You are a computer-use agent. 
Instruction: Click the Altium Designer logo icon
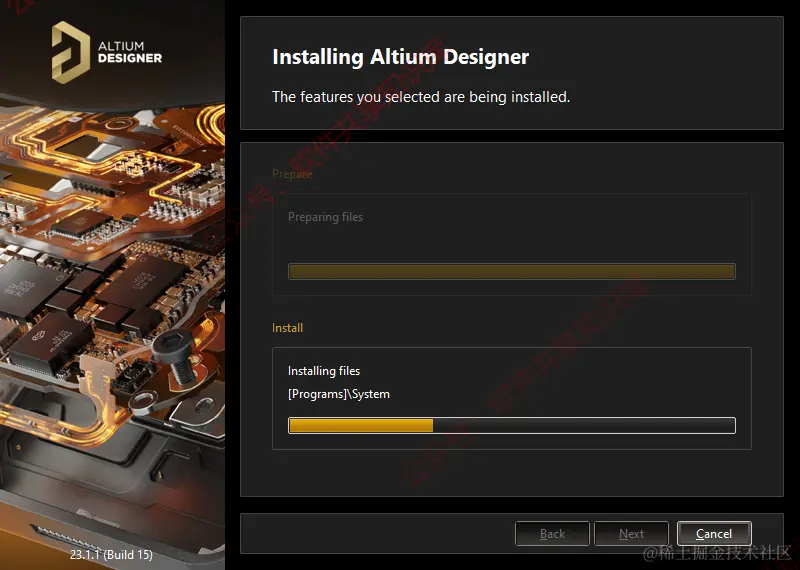pyautogui.click(x=71, y=52)
